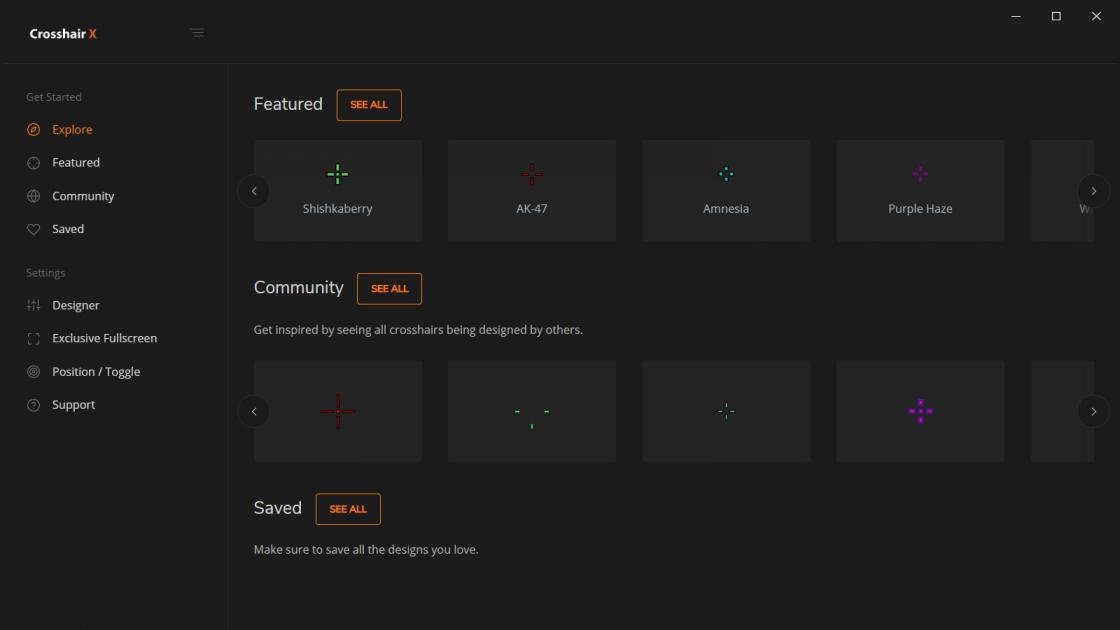Close the CrosshairX window
The width and height of the screenshot is (1120, 630).
click(x=1096, y=16)
